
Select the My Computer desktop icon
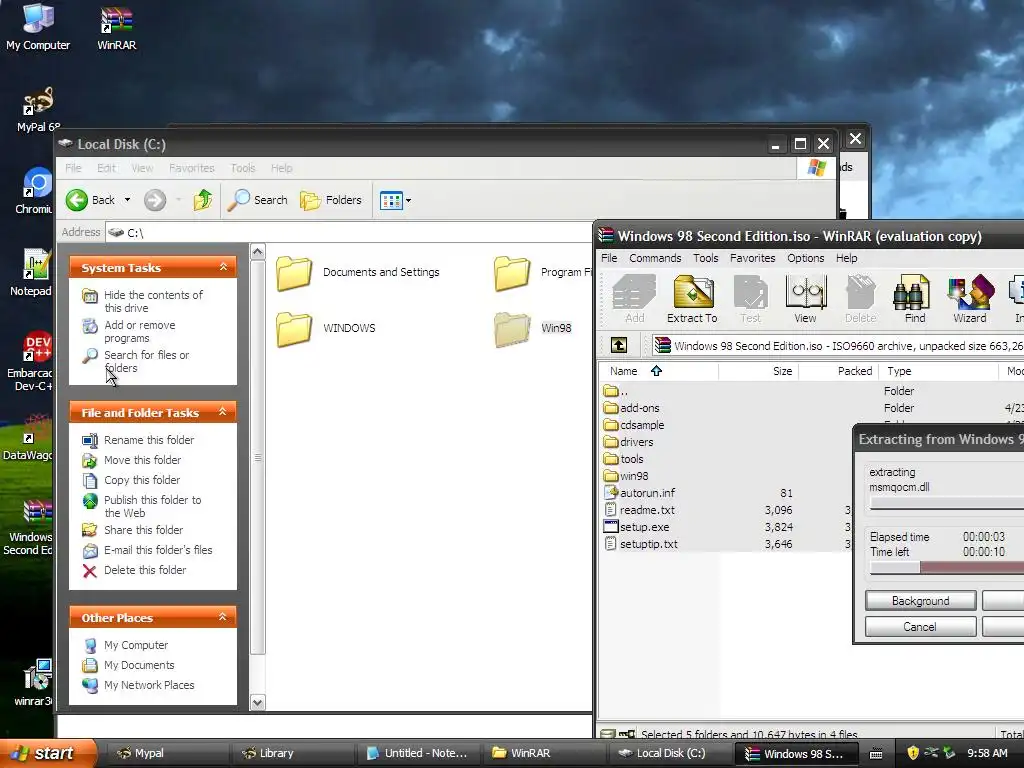(38, 27)
